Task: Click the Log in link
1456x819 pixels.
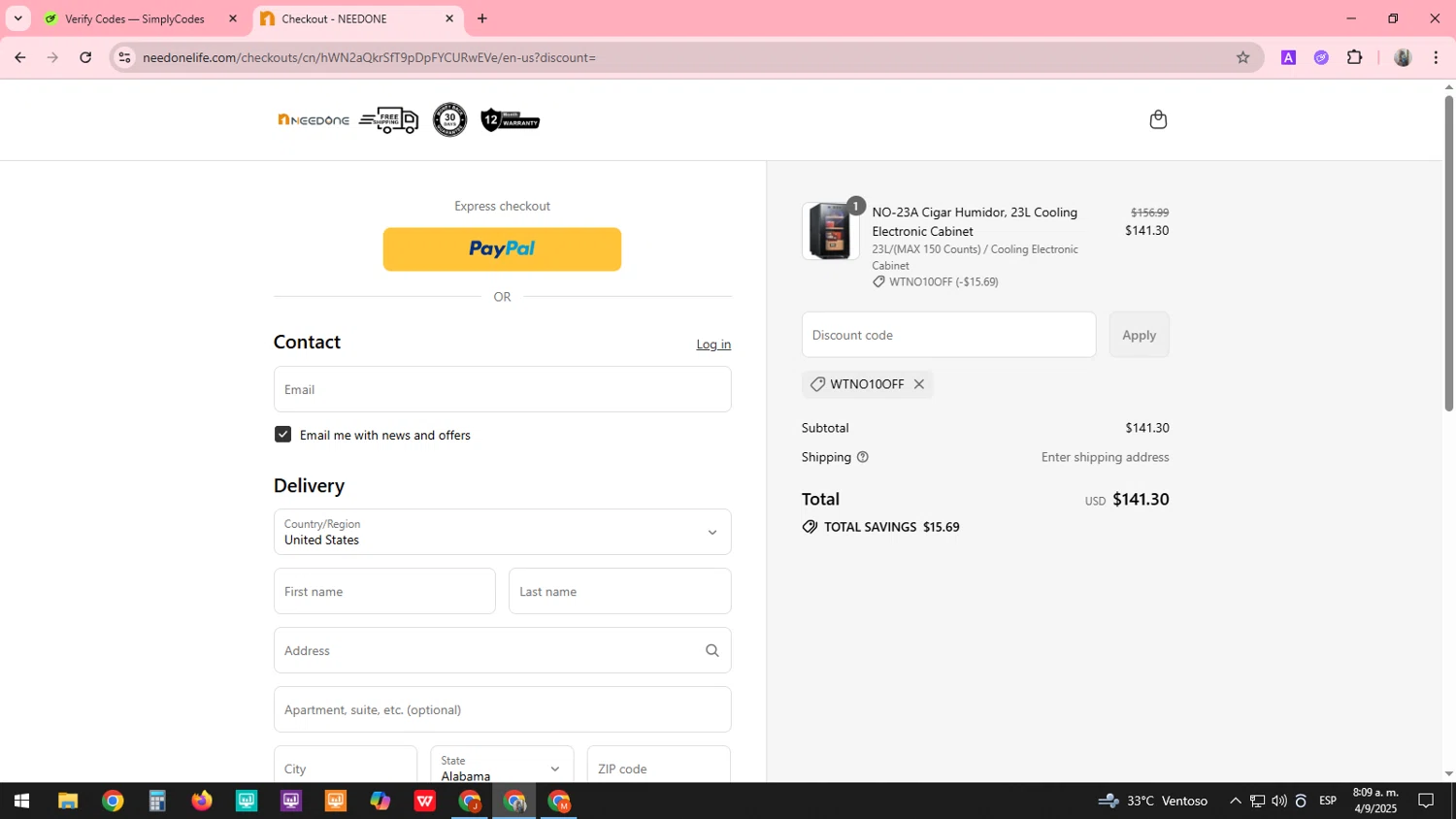Action: [x=713, y=344]
